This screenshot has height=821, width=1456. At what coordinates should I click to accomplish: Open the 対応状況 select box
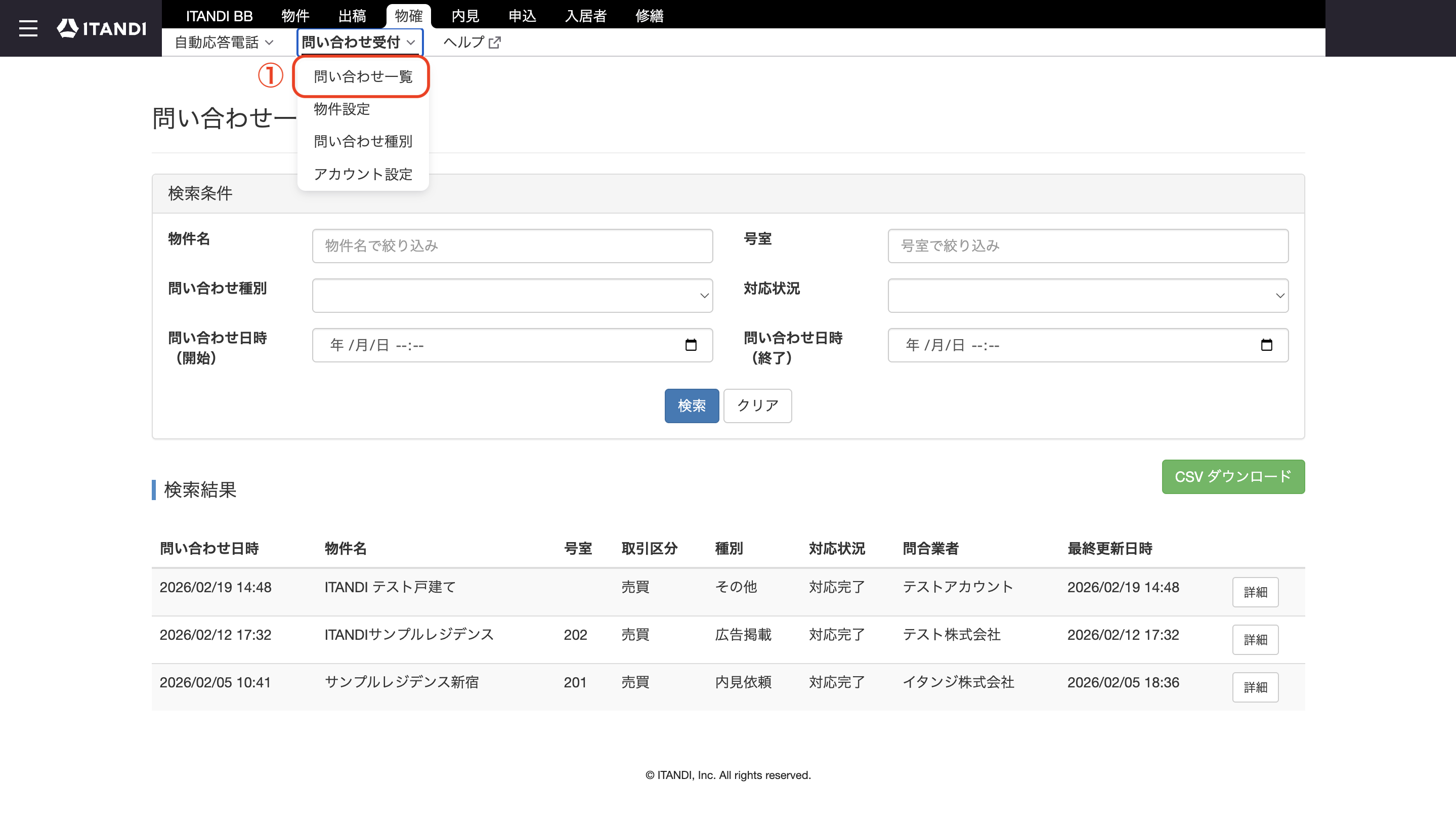1088,295
